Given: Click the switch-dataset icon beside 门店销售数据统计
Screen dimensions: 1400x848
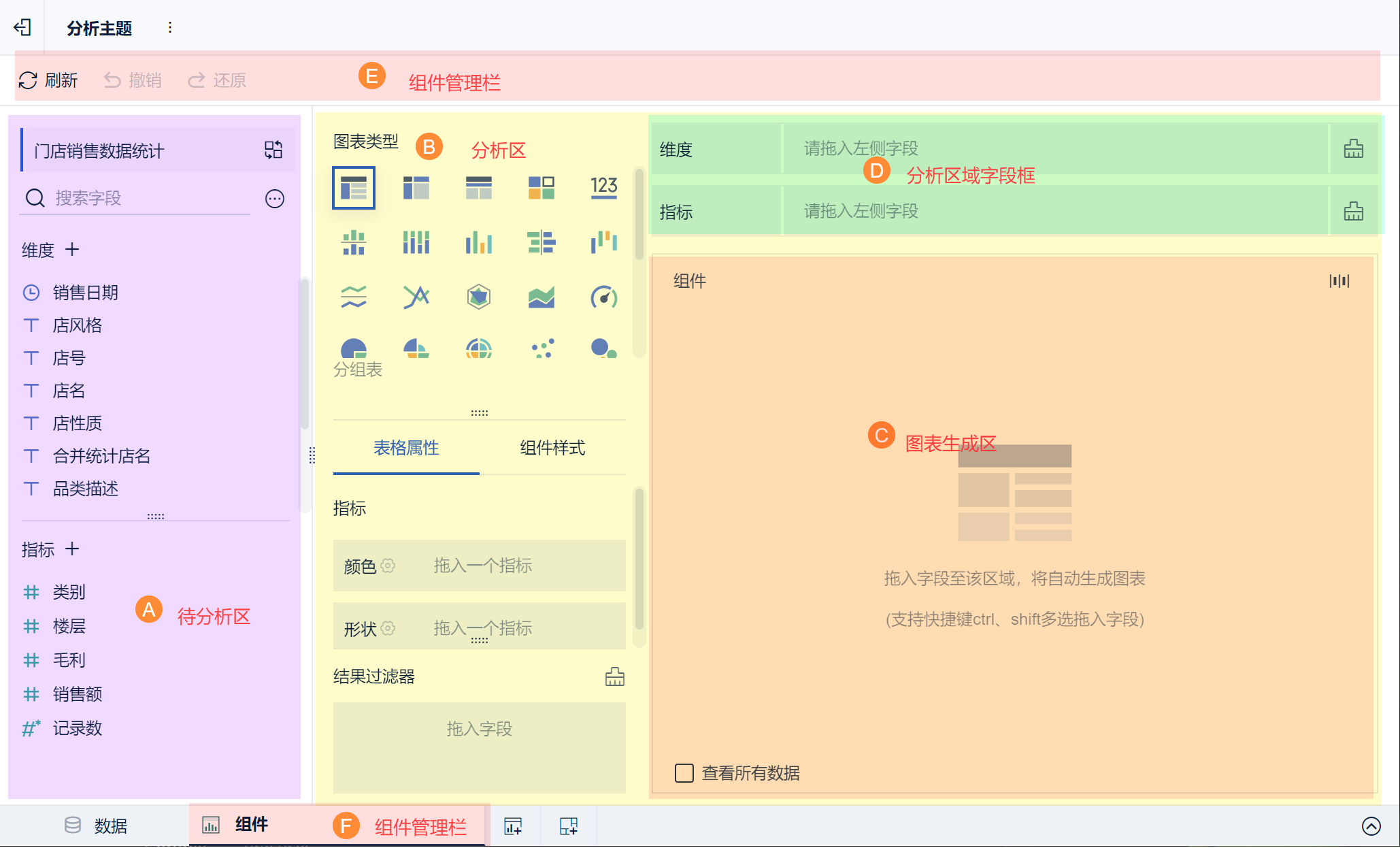Looking at the screenshot, I should (x=273, y=150).
